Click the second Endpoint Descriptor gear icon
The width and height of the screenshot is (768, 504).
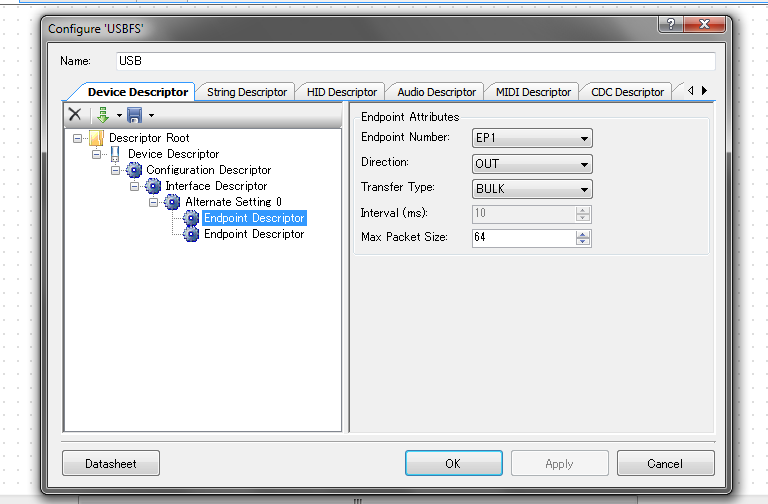pyautogui.click(x=191, y=235)
